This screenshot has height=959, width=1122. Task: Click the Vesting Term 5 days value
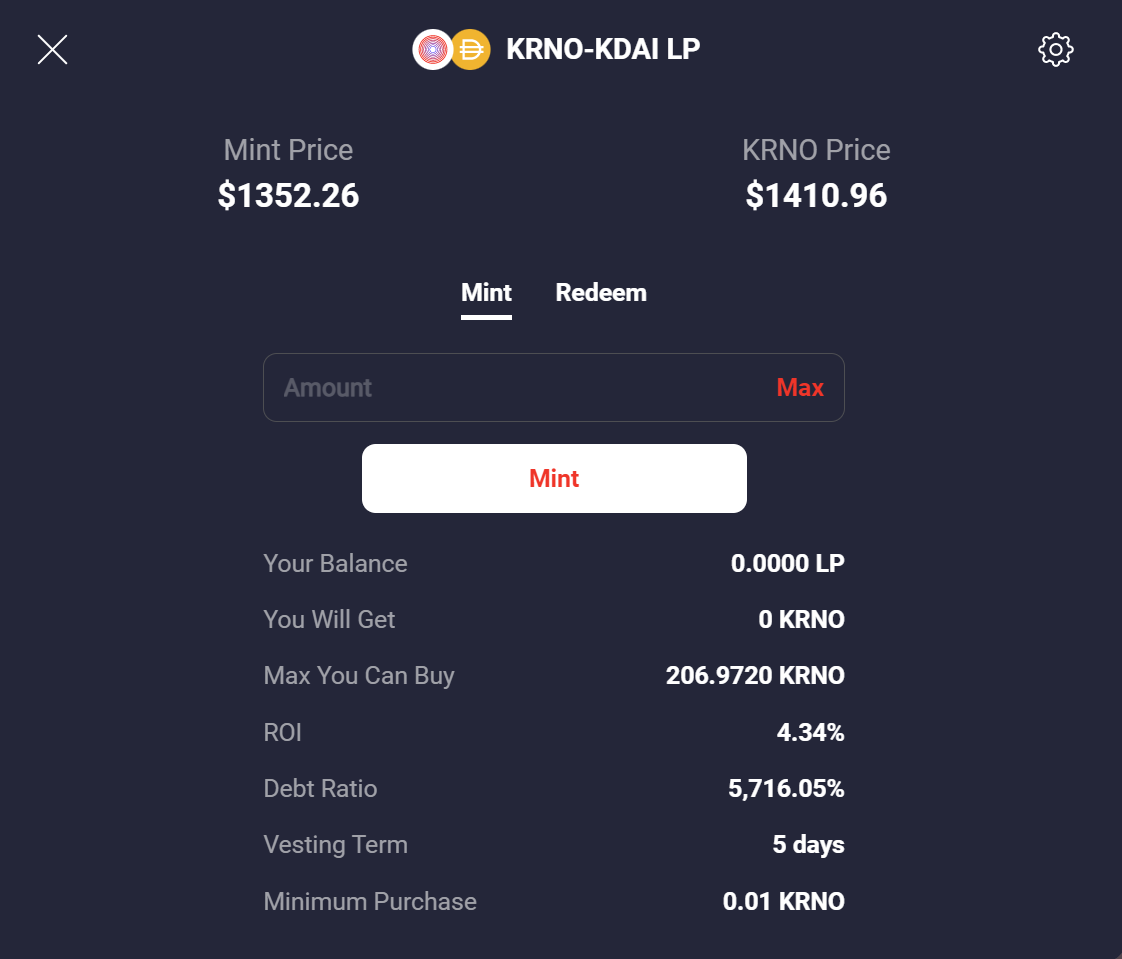[809, 844]
